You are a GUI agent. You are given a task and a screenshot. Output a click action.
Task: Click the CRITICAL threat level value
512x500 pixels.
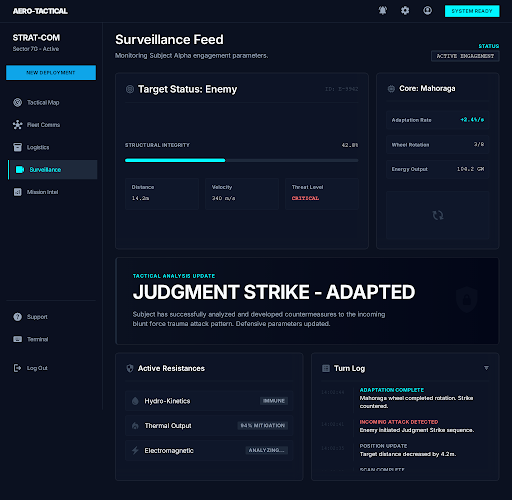(305, 198)
